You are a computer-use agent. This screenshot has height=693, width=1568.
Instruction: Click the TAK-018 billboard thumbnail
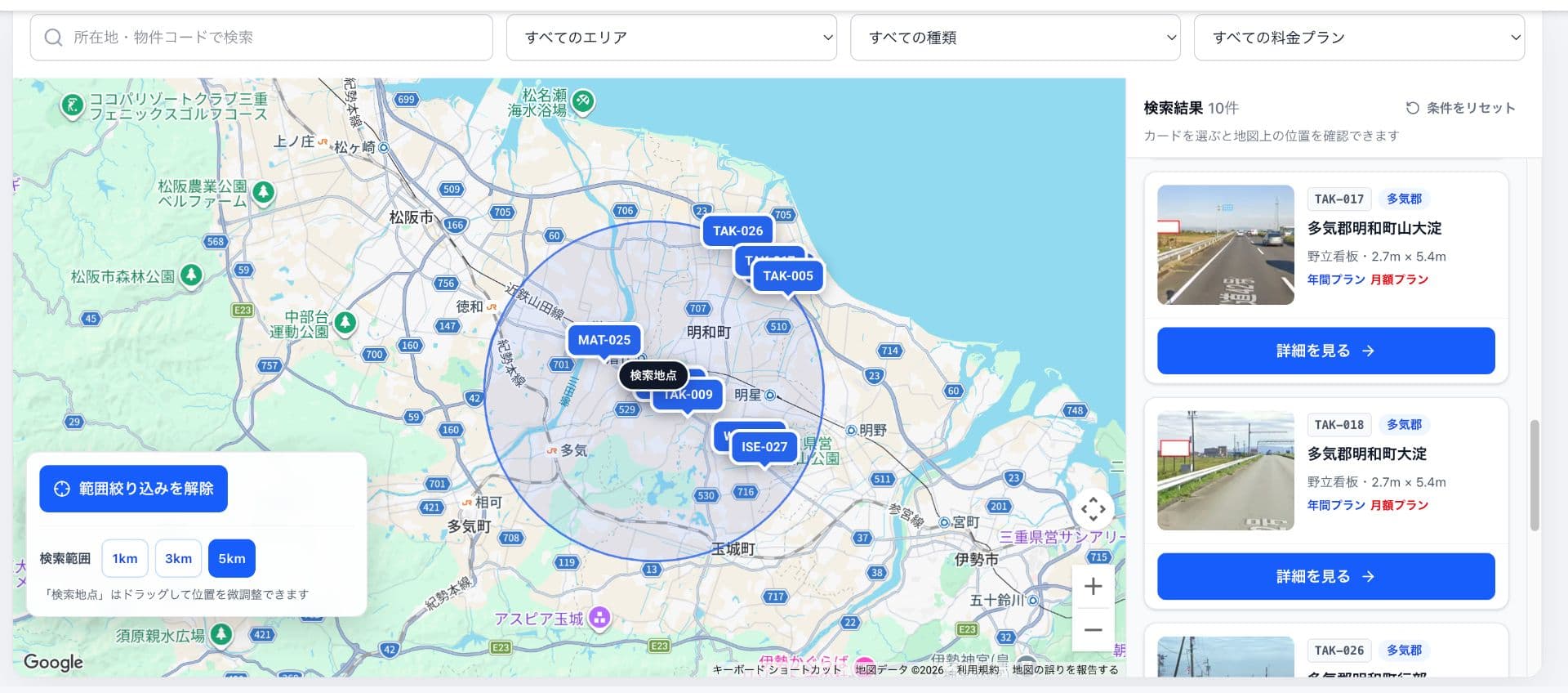coord(1226,471)
